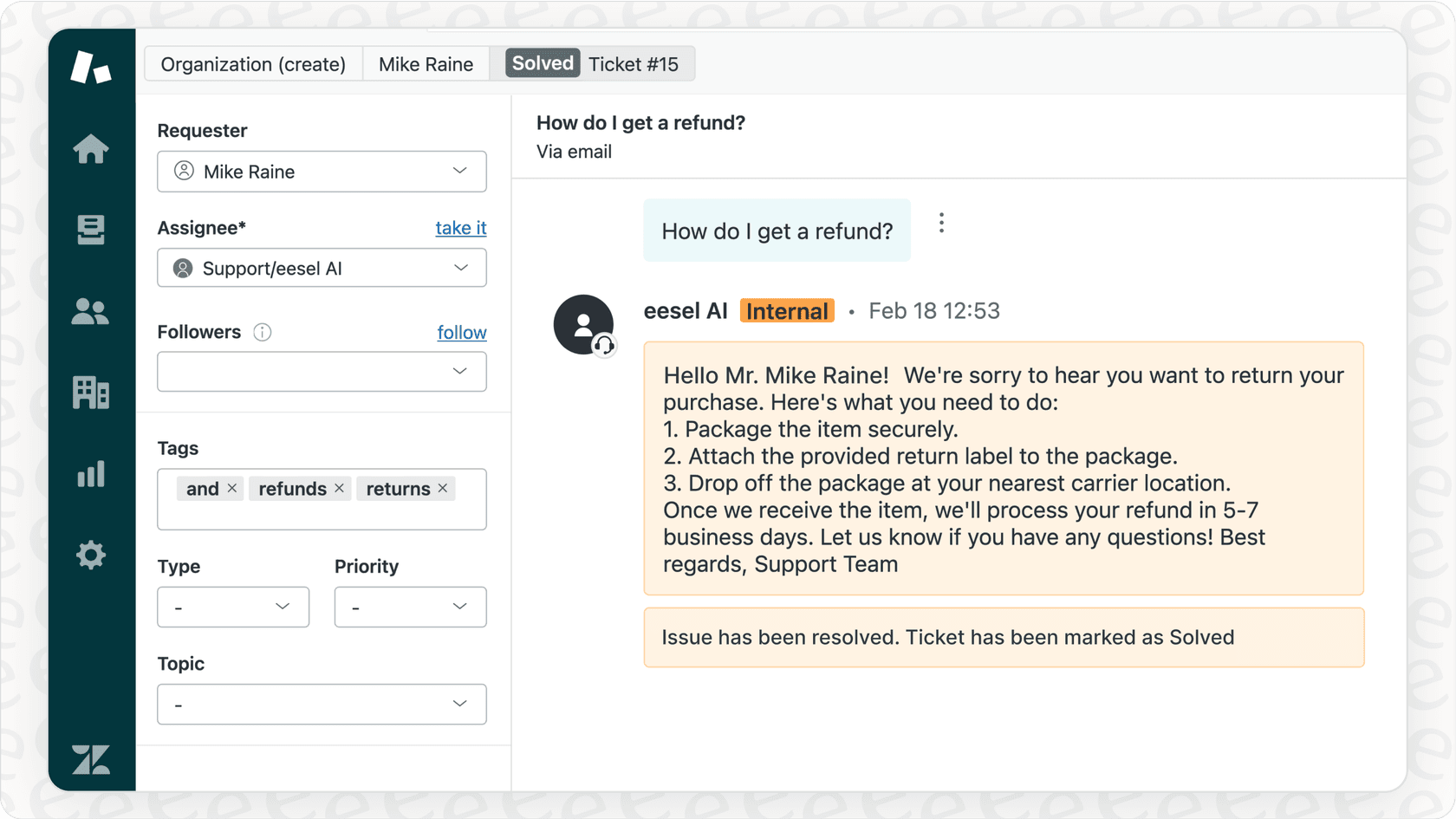
Task: Click the eesel AI agent avatar
Action: pos(584,324)
